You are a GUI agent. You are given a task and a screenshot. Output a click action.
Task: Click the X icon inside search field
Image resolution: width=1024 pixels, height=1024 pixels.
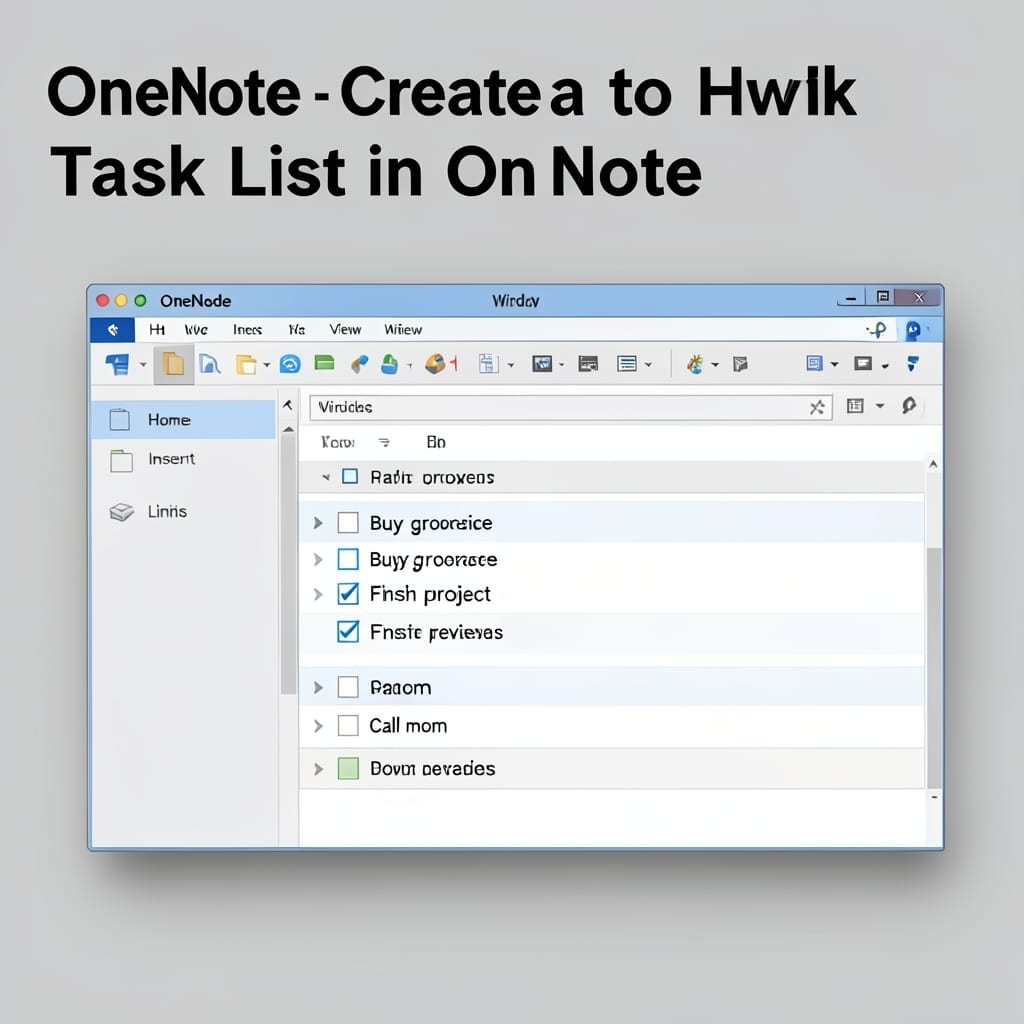click(816, 408)
